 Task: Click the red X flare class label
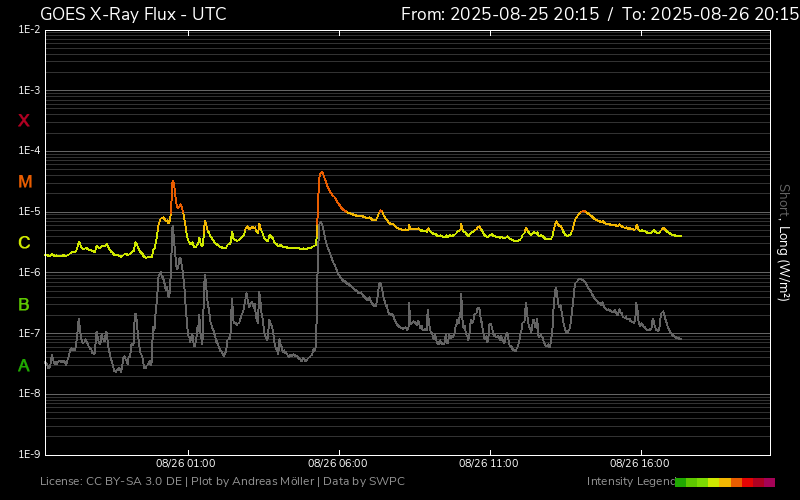pos(24,121)
